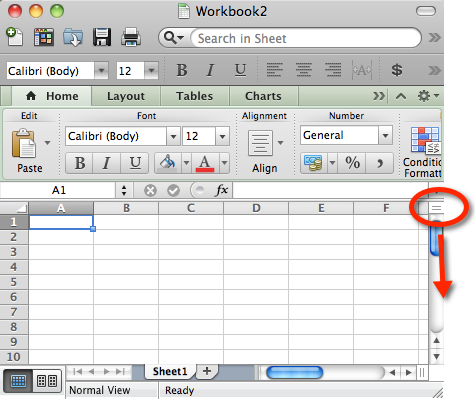Show more ribbon tabs chevron
This screenshot has width=475, height=399.
tap(379, 96)
